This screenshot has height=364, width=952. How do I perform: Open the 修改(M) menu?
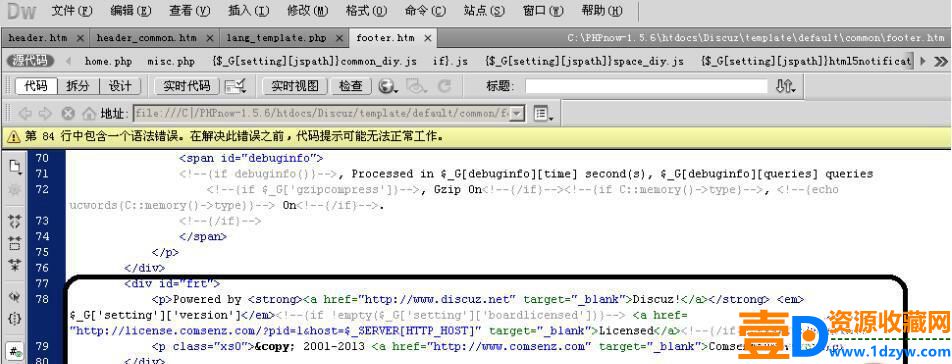point(307,11)
